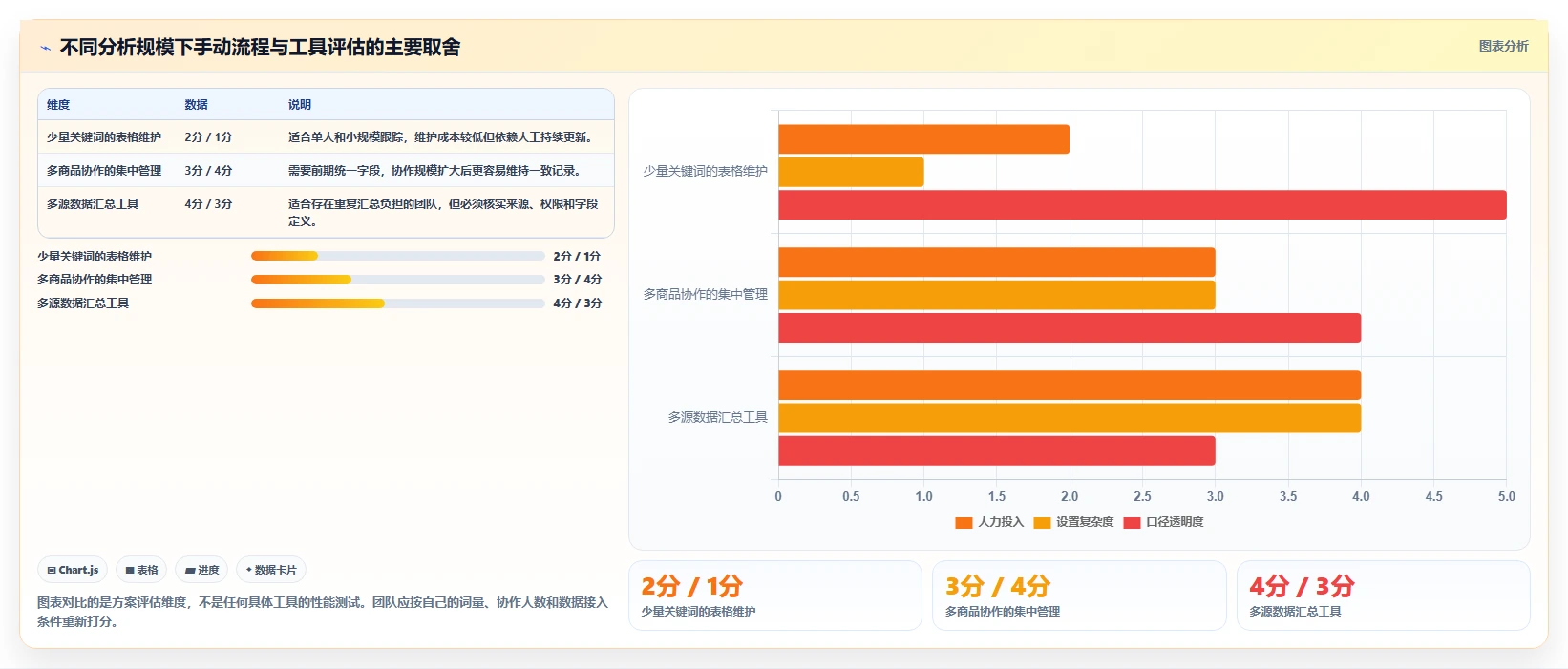Viewport: 1568px width, 669px height.
Task: Select the table cell 多源数据汇总工具
Action: (93, 204)
